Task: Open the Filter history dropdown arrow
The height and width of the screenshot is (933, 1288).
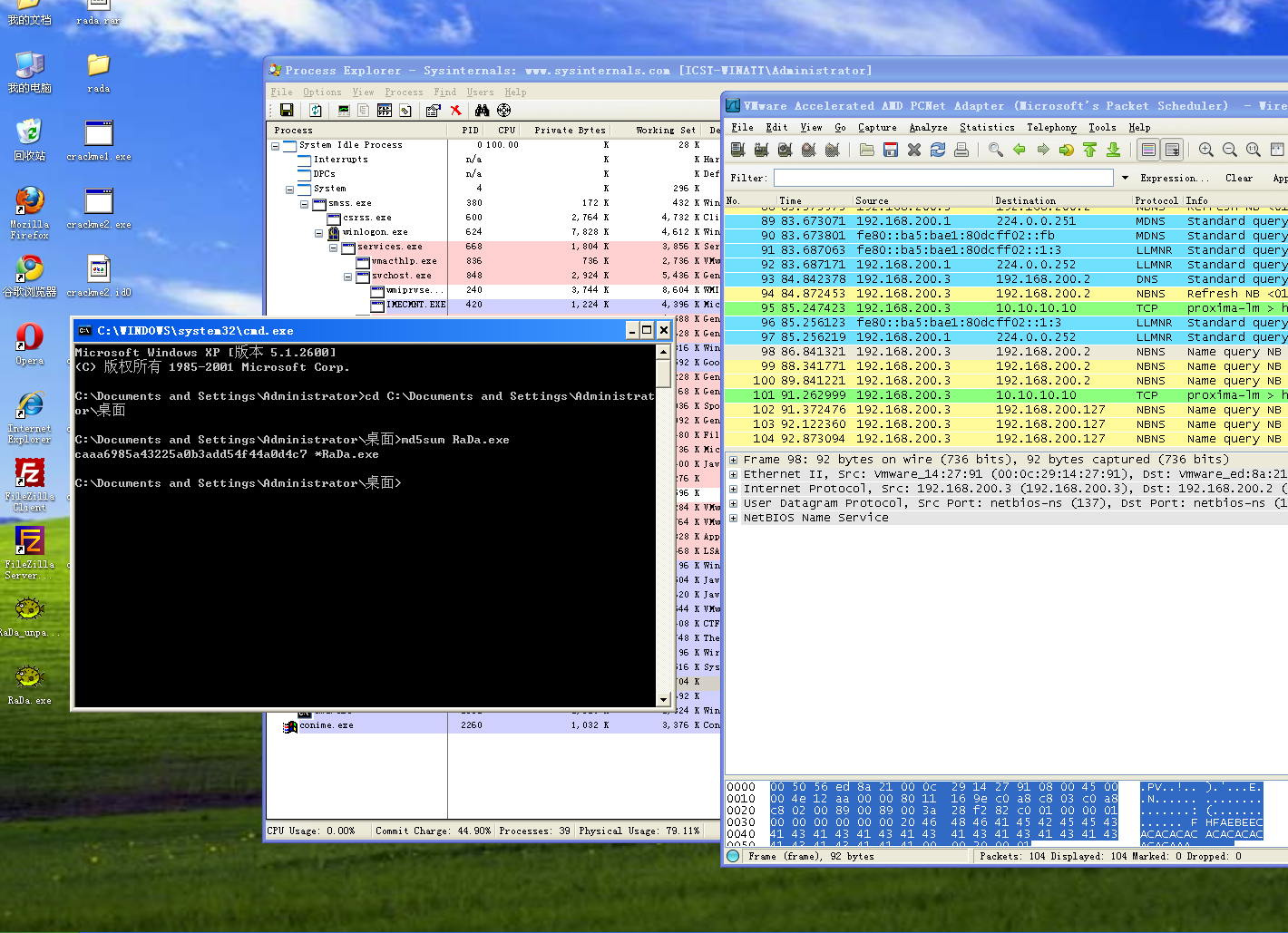Action: coord(1125,178)
